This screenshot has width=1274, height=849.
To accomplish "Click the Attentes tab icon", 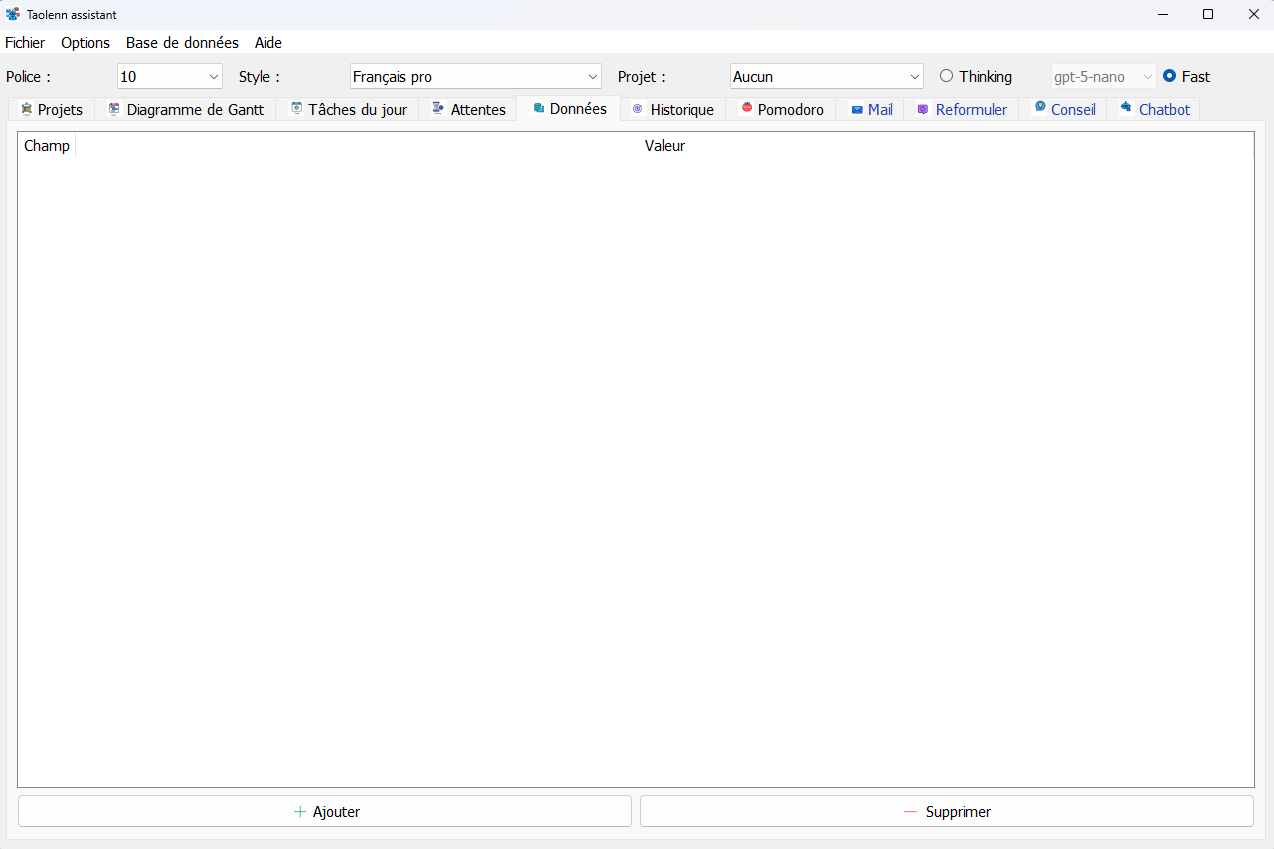I will [x=438, y=109].
